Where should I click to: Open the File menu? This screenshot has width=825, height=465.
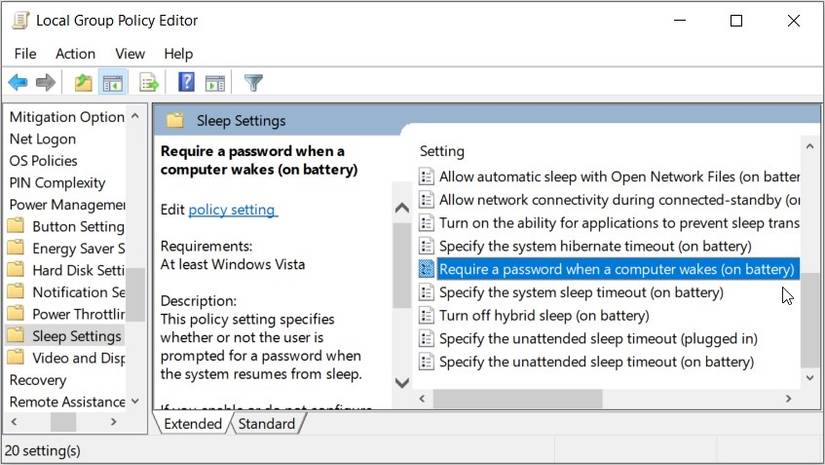coord(25,53)
